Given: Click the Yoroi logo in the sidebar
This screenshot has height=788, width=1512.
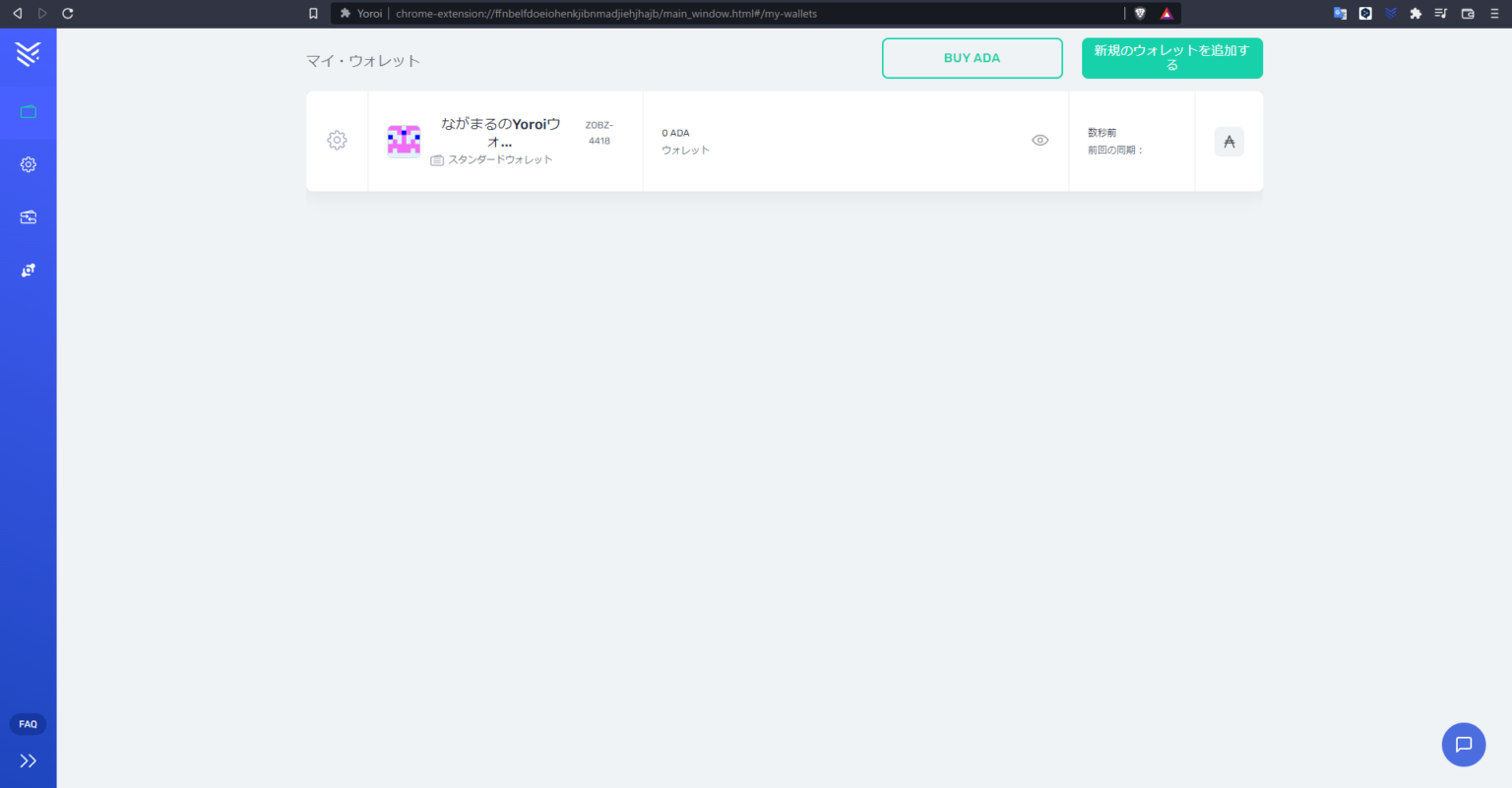Looking at the screenshot, I should click(28, 54).
